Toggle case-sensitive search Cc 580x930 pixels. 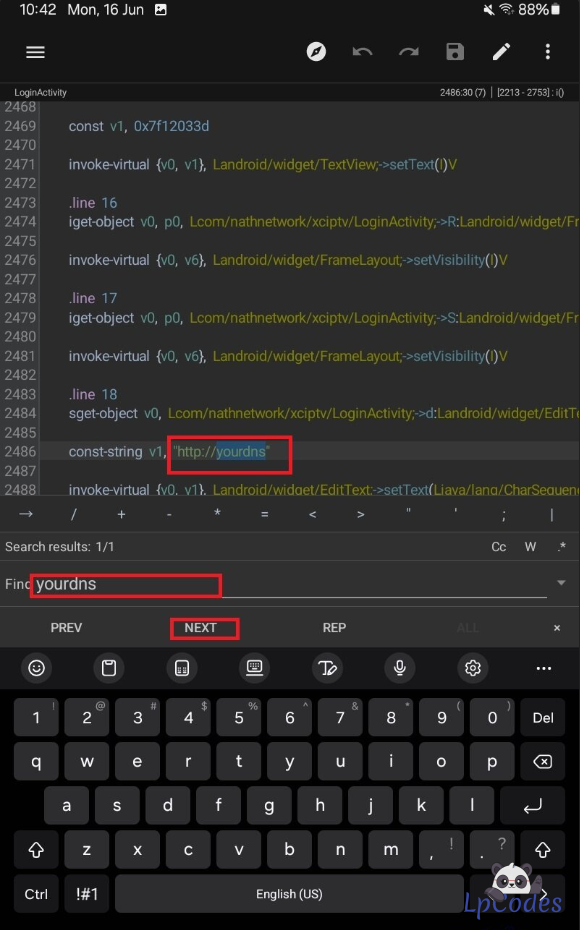pos(499,547)
